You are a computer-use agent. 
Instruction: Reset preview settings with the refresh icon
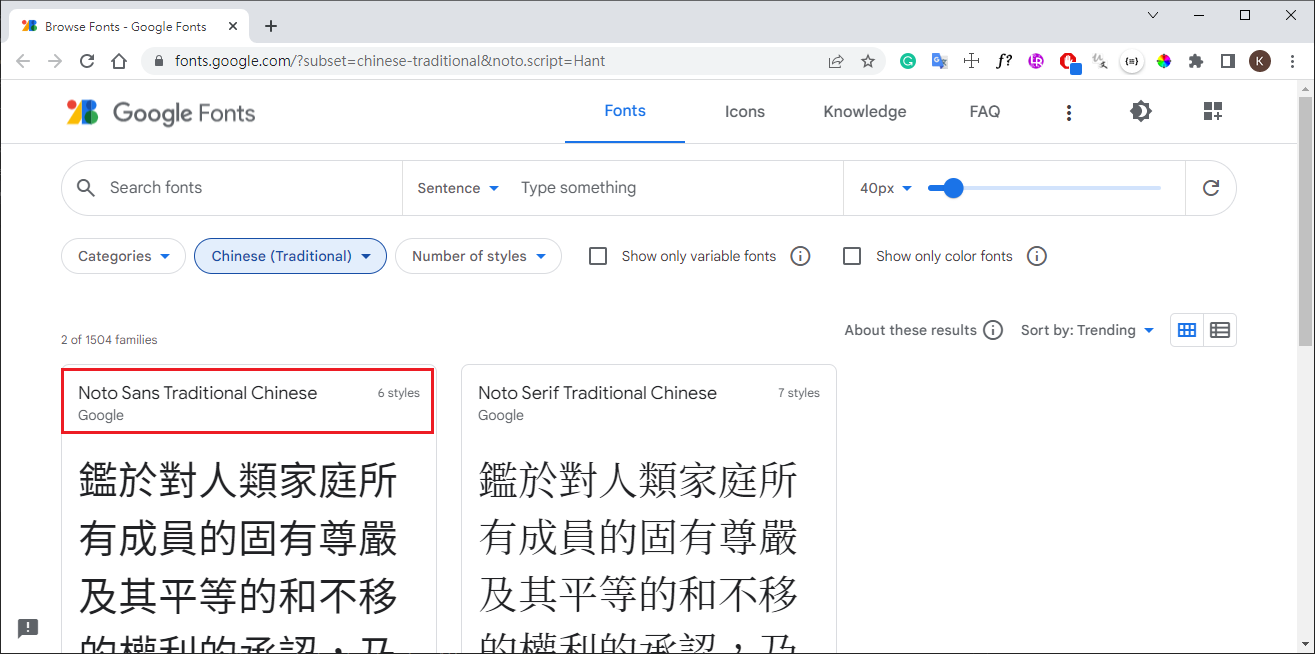1211,188
